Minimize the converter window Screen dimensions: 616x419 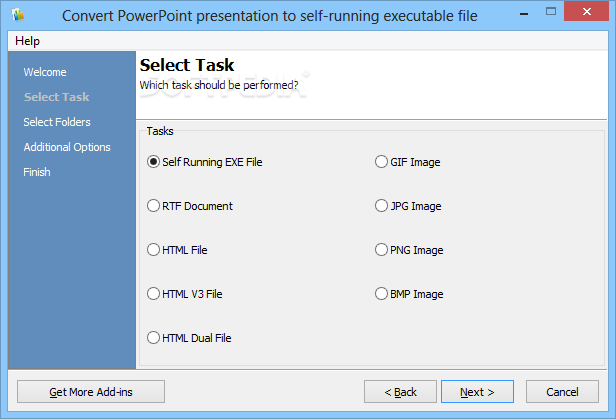click(x=524, y=14)
